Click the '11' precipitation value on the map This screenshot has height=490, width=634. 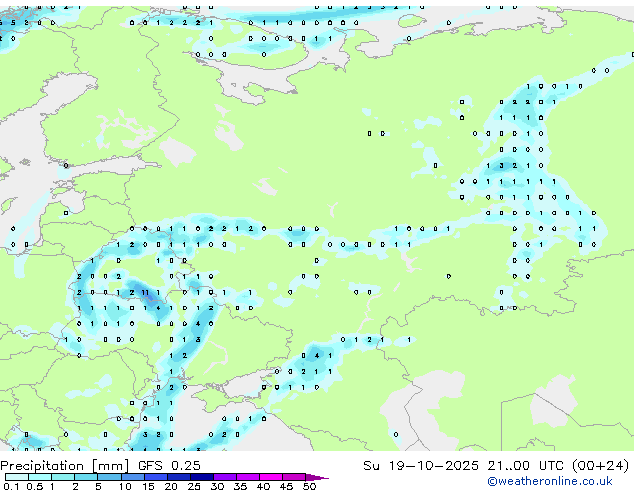coord(145,292)
